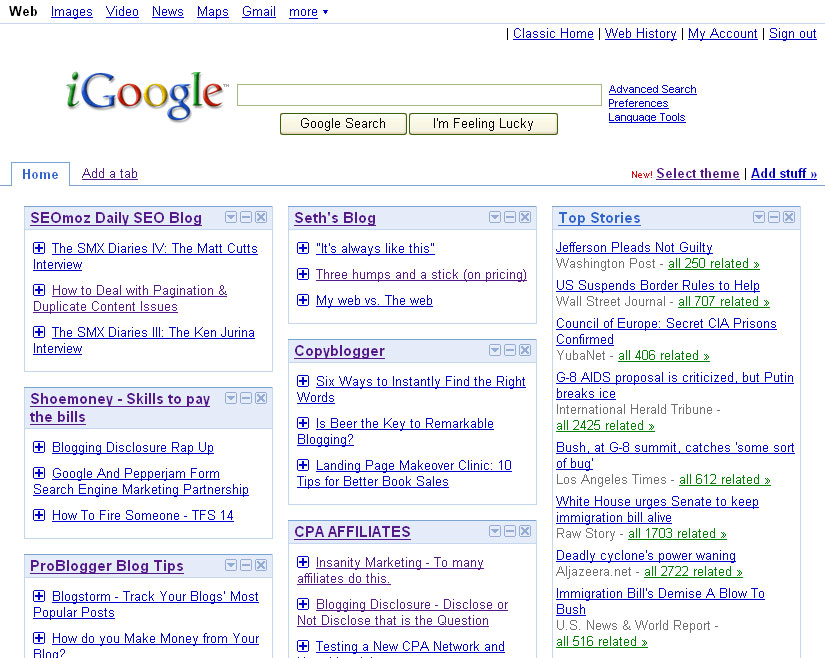Minimize the CPA AFFILIATES gadget
The height and width of the screenshot is (658, 825).
(x=510, y=531)
